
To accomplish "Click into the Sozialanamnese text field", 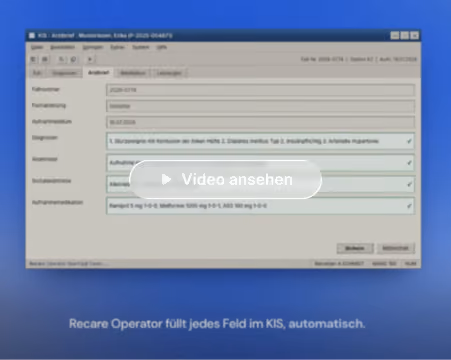I will pos(261,184).
